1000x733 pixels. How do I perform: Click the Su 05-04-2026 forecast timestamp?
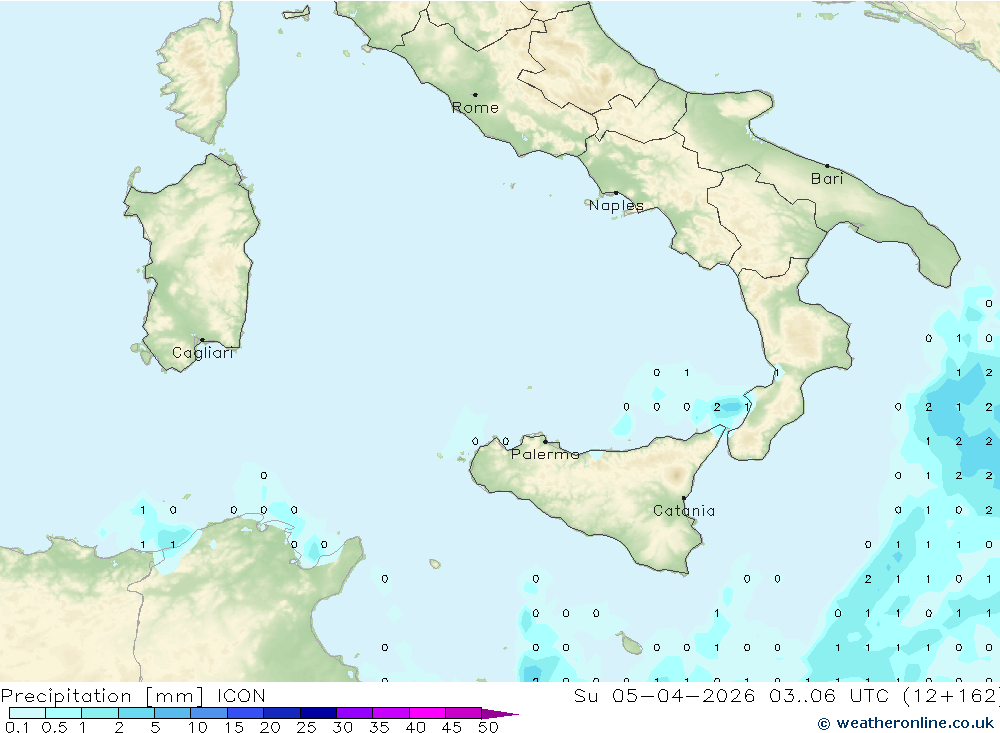[x=786, y=695]
